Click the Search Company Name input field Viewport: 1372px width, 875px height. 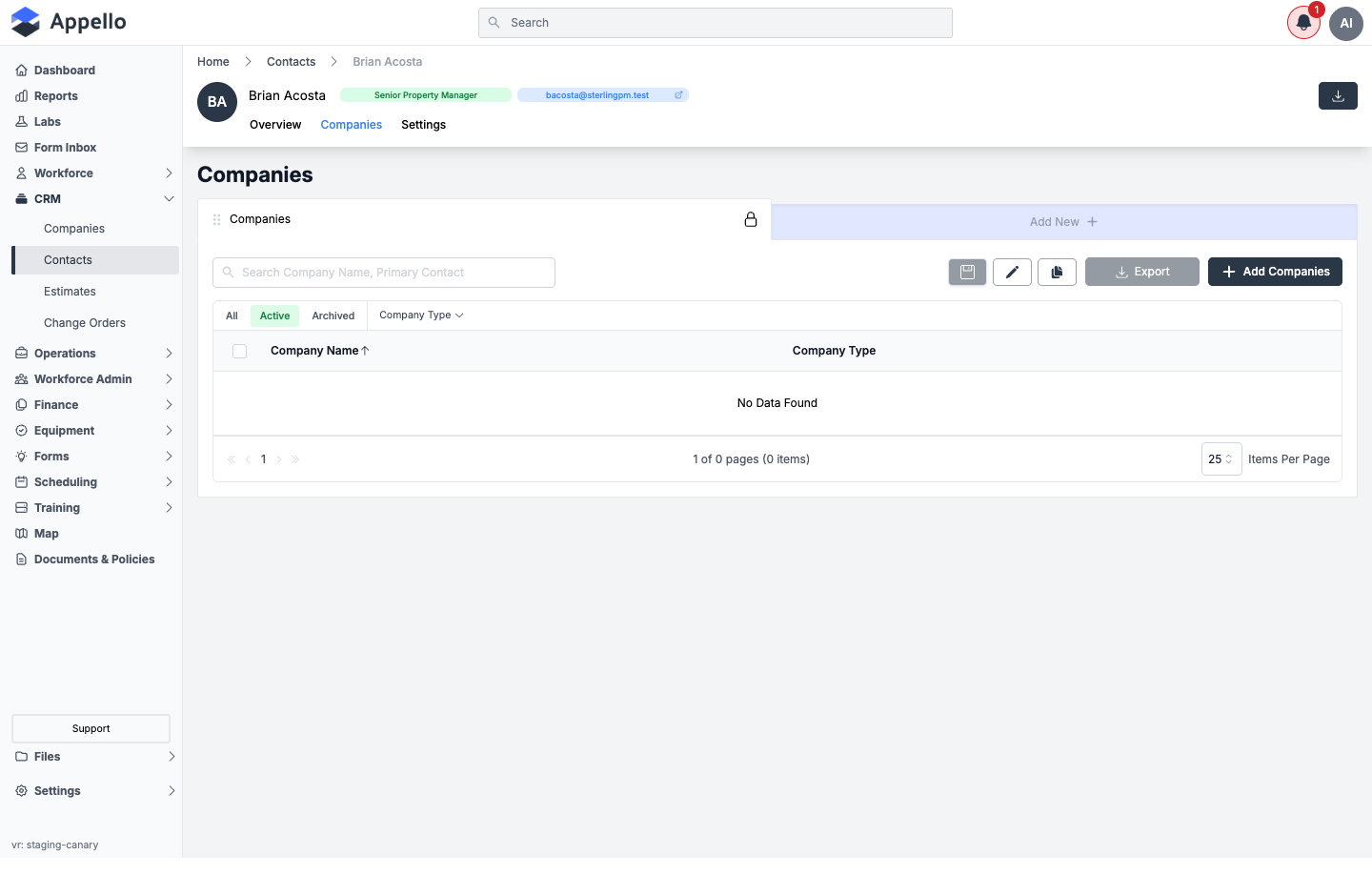pos(384,273)
